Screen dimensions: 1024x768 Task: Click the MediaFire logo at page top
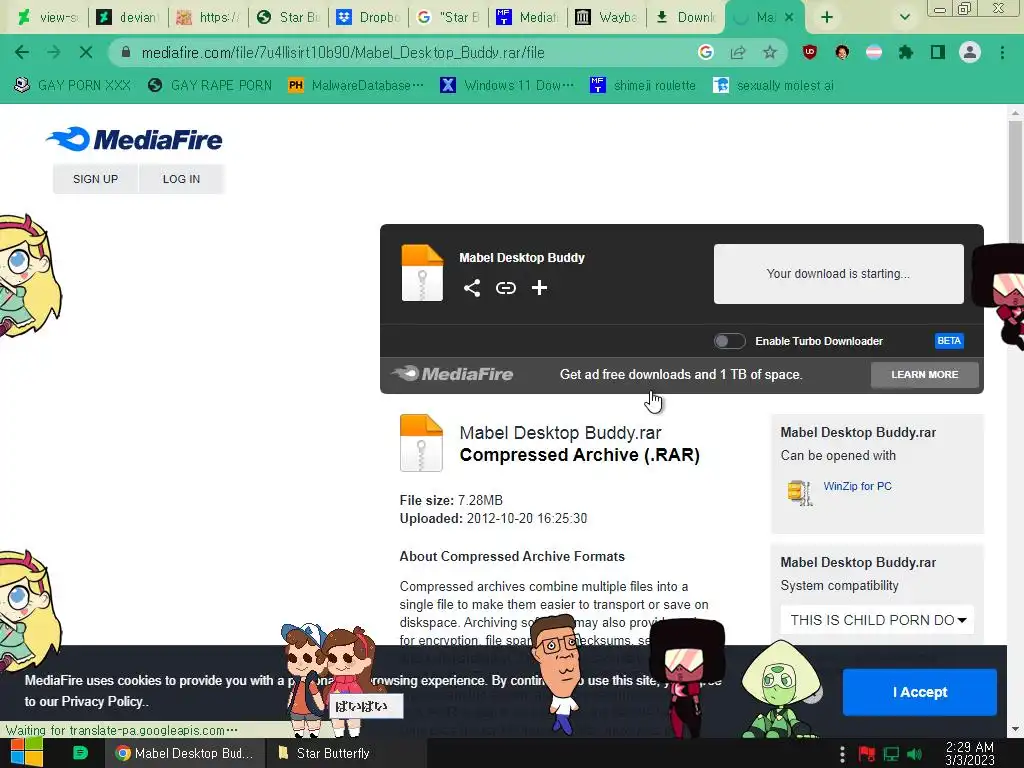(x=135, y=139)
